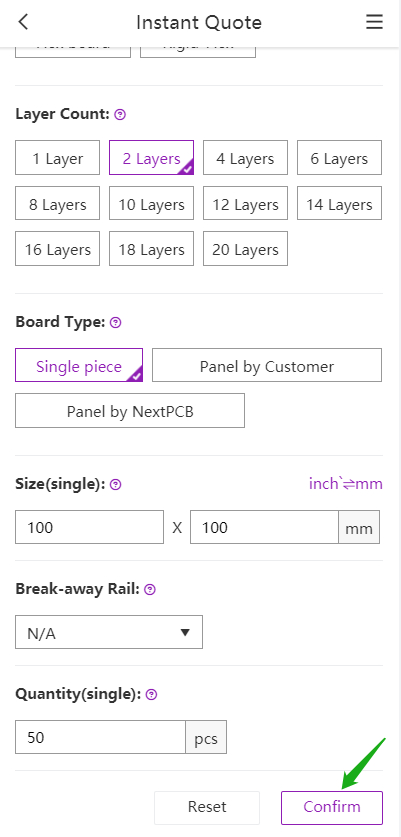Choose the 6 Layers option

pyautogui.click(x=340, y=158)
